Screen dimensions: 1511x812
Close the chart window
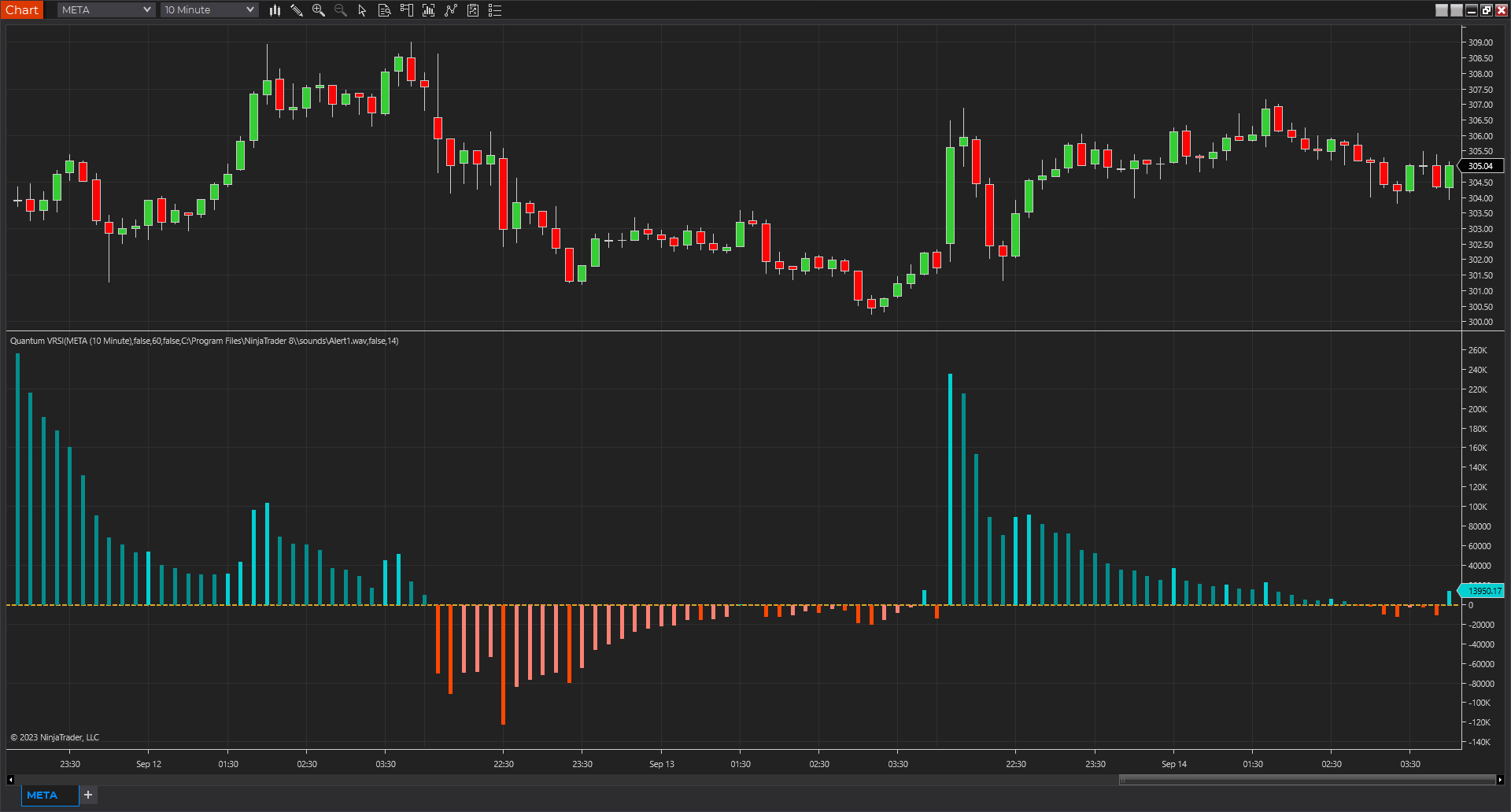(x=1502, y=10)
